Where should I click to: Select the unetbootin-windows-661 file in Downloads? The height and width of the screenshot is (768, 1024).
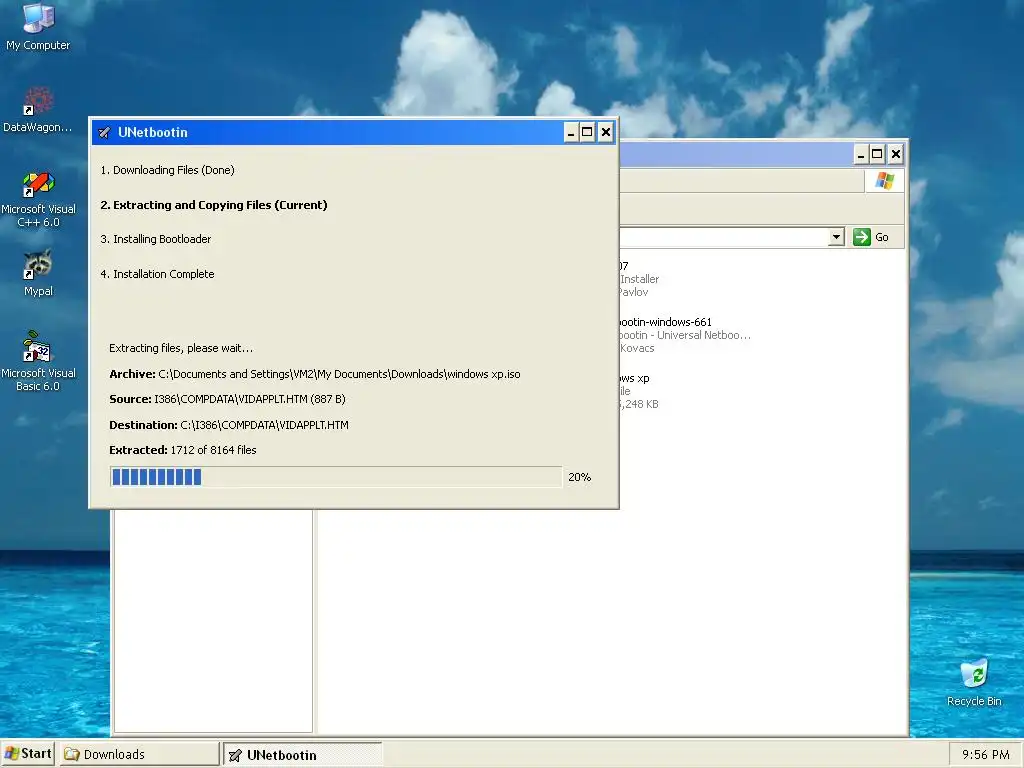coord(684,335)
